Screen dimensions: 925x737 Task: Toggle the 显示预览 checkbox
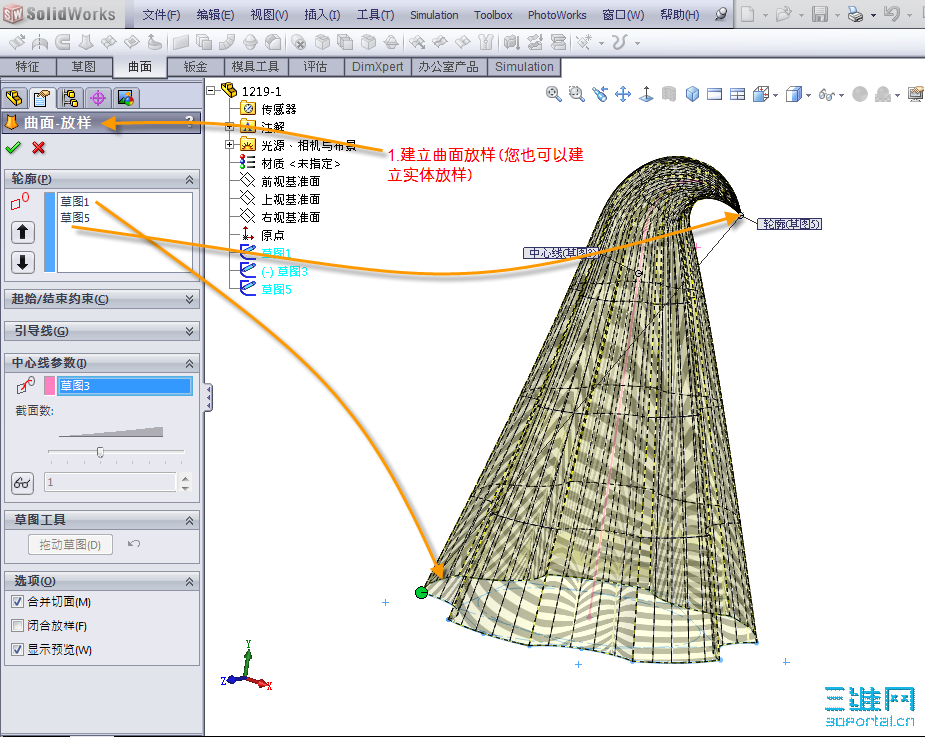[x=18, y=650]
